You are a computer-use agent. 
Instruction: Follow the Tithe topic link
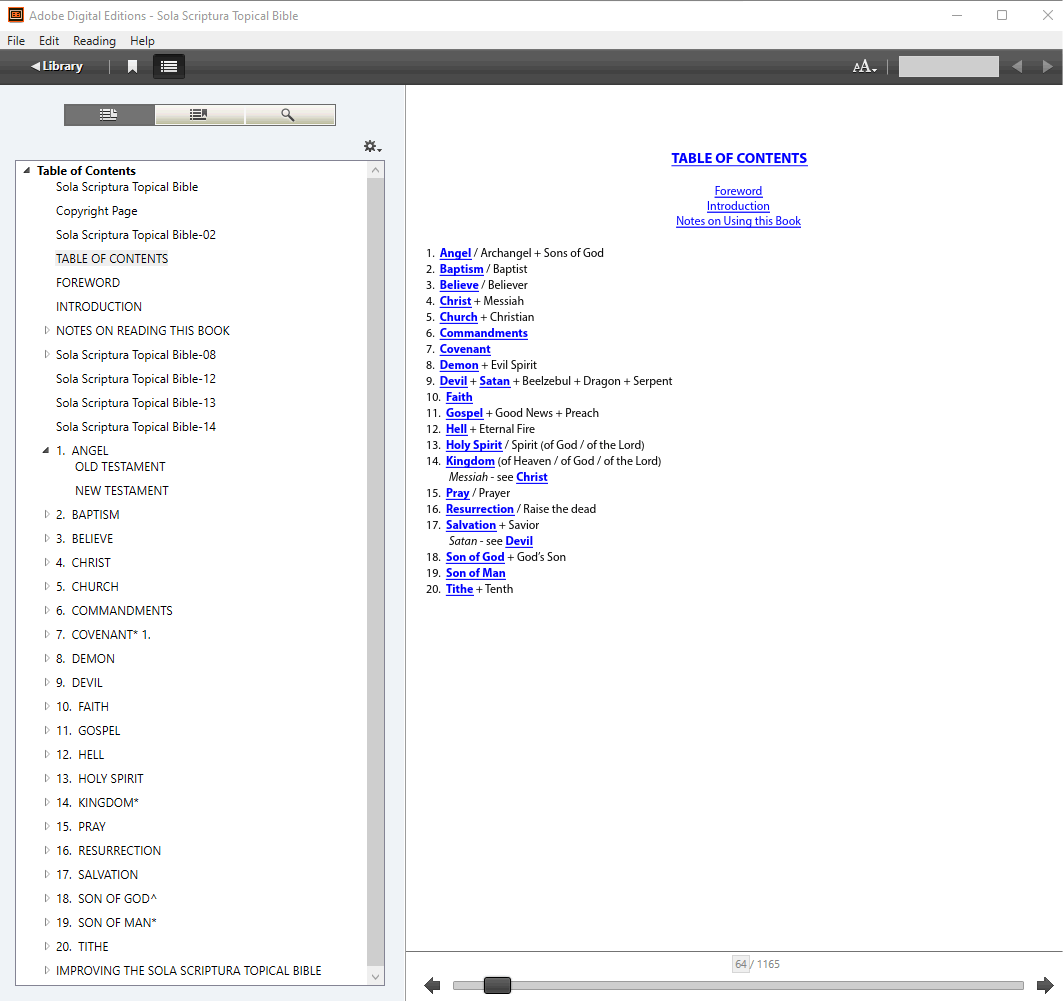coord(459,589)
